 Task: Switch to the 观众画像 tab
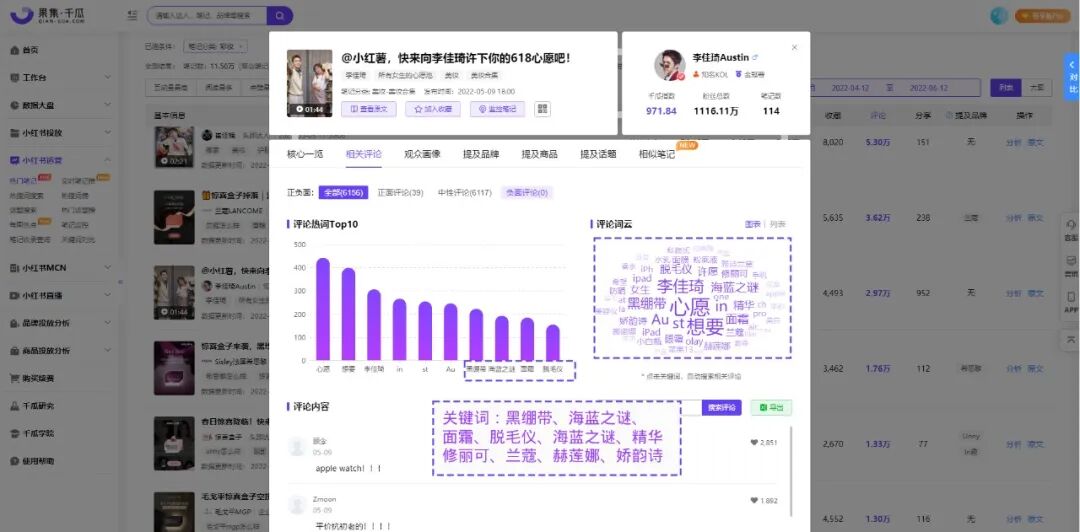coord(422,154)
